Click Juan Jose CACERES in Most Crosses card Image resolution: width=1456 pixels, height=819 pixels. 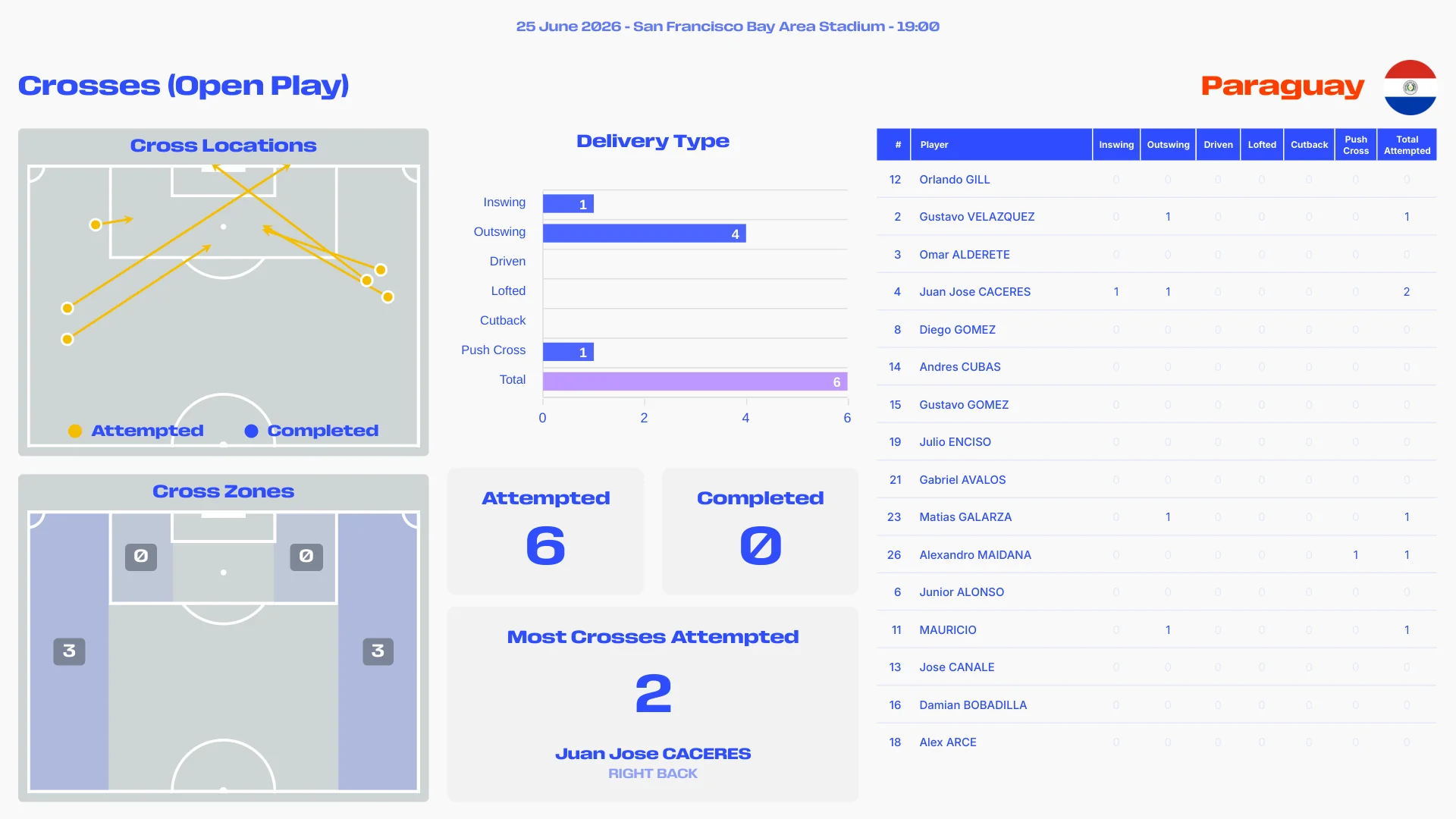pos(653,754)
